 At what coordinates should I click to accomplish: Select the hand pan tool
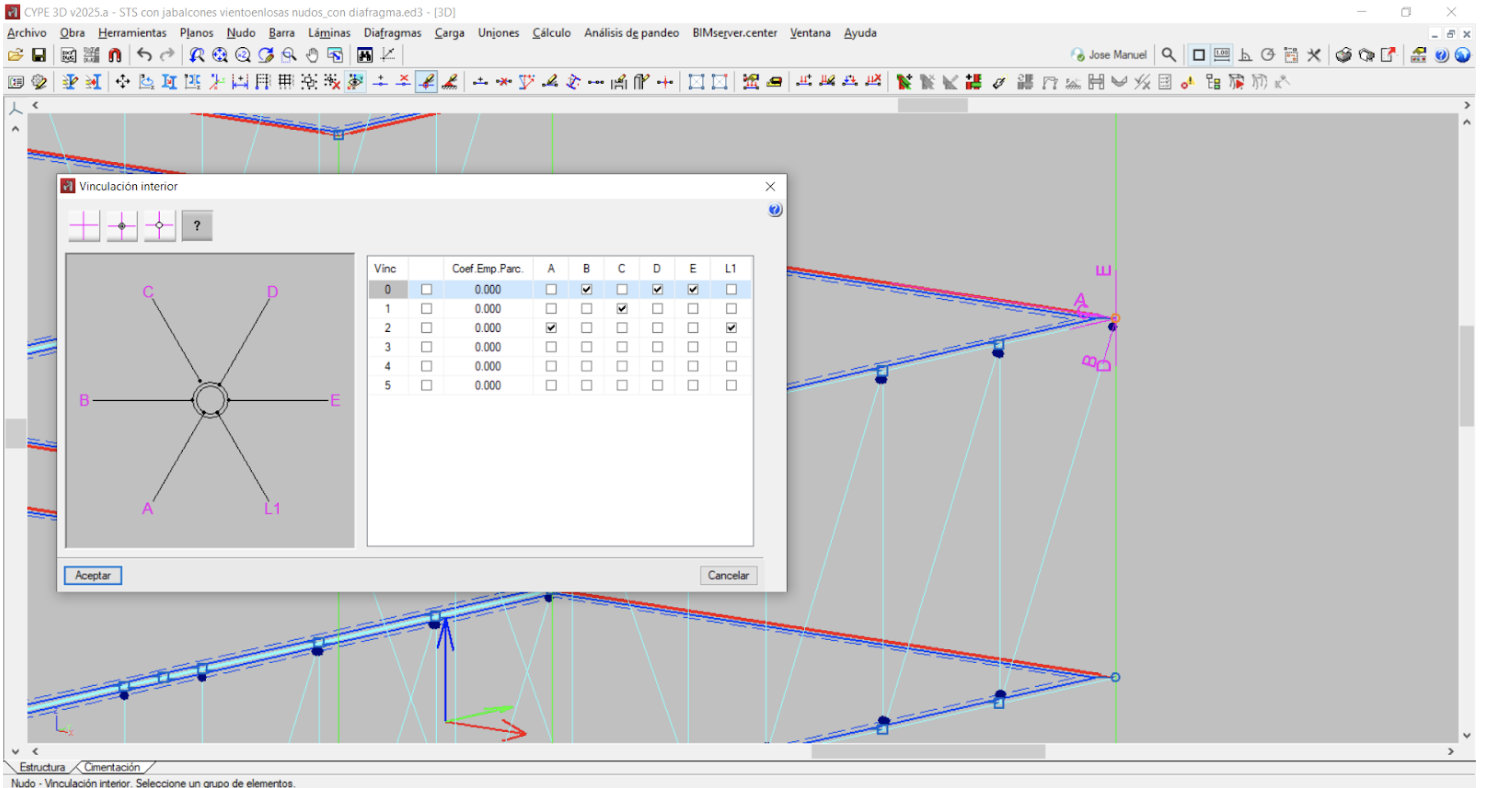[312, 55]
